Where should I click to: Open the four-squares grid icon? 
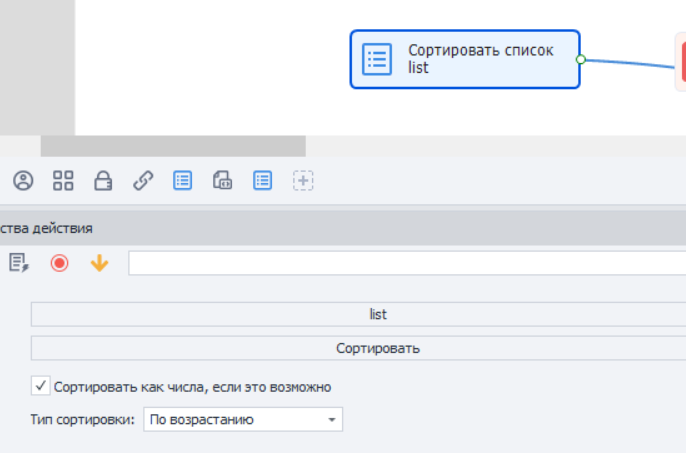click(x=63, y=181)
